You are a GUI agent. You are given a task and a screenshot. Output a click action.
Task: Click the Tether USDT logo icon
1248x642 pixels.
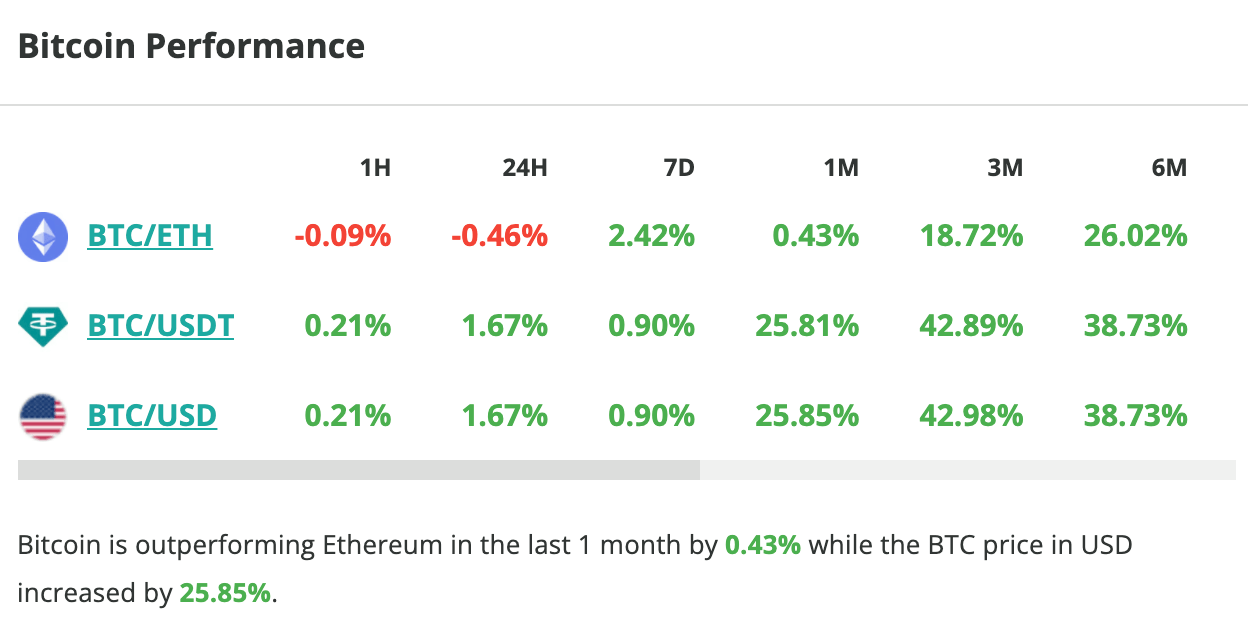tap(43, 326)
